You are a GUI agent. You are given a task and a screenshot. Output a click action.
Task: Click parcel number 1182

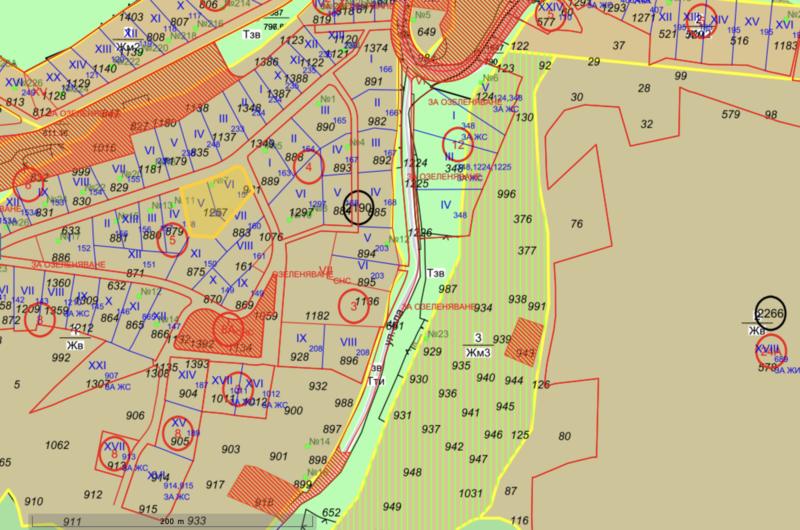[317, 316]
